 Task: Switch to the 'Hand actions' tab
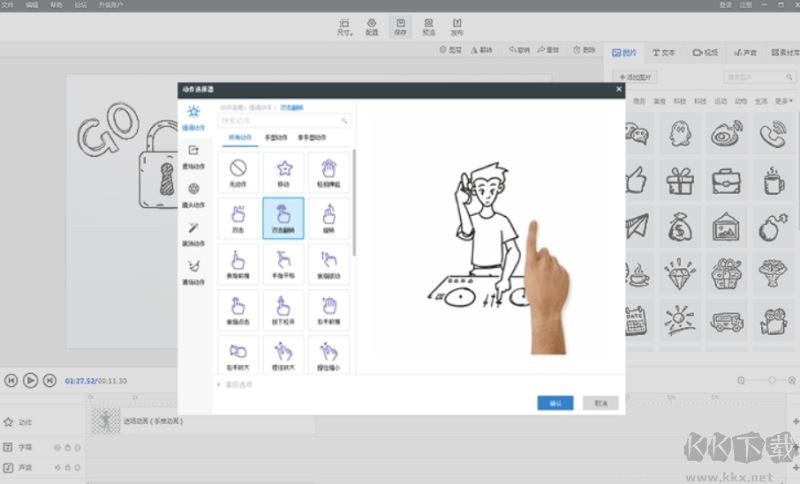(276, 137)
